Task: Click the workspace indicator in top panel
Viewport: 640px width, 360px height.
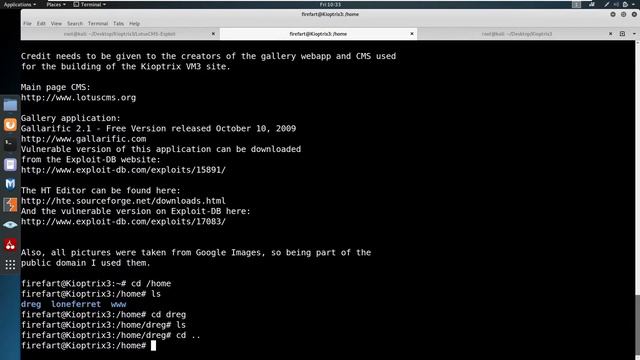Action: 576,4
